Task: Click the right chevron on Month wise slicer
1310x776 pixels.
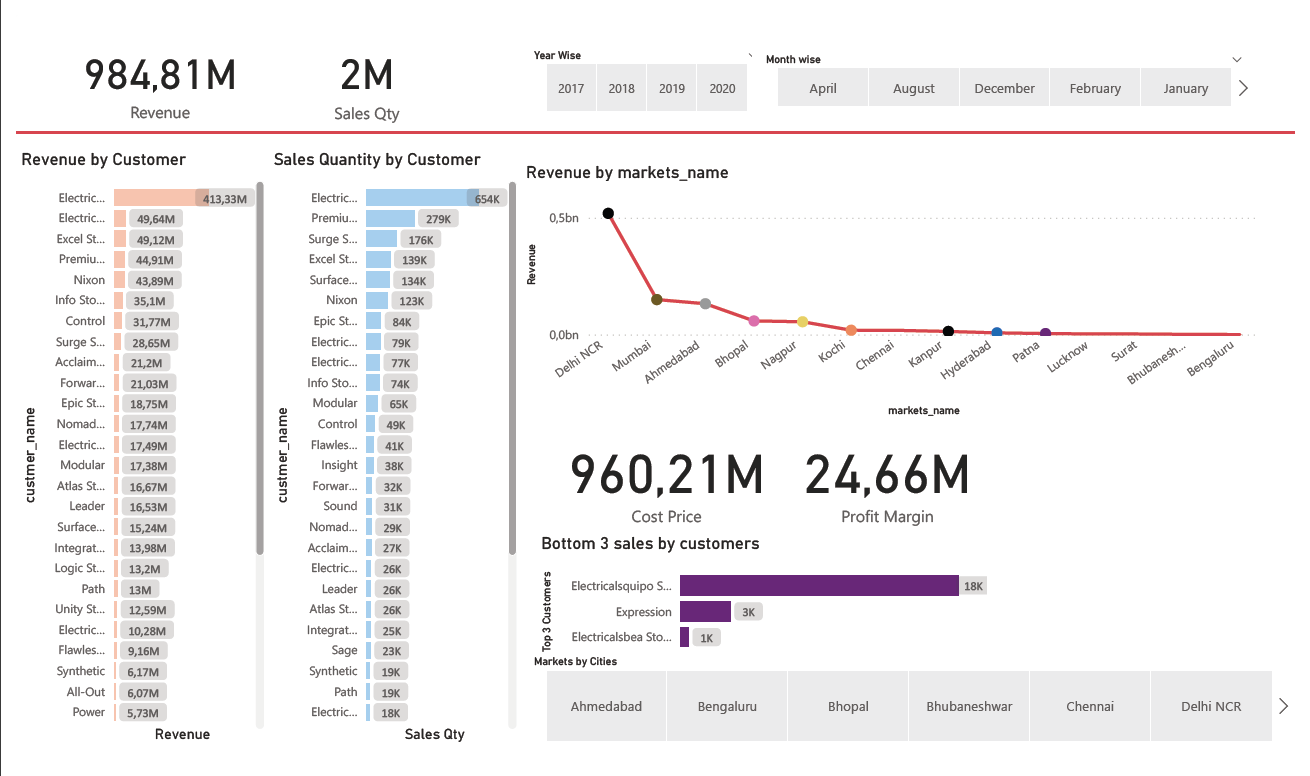Action: pos(1243,87)
